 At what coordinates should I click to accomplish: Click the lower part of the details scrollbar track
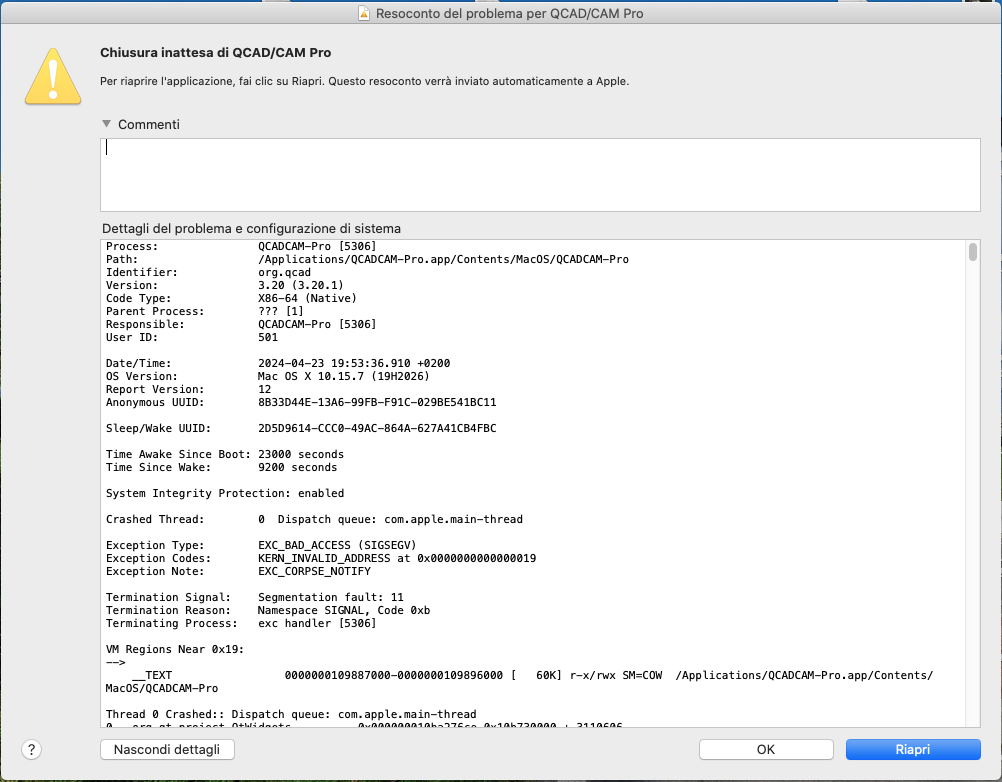972,600
